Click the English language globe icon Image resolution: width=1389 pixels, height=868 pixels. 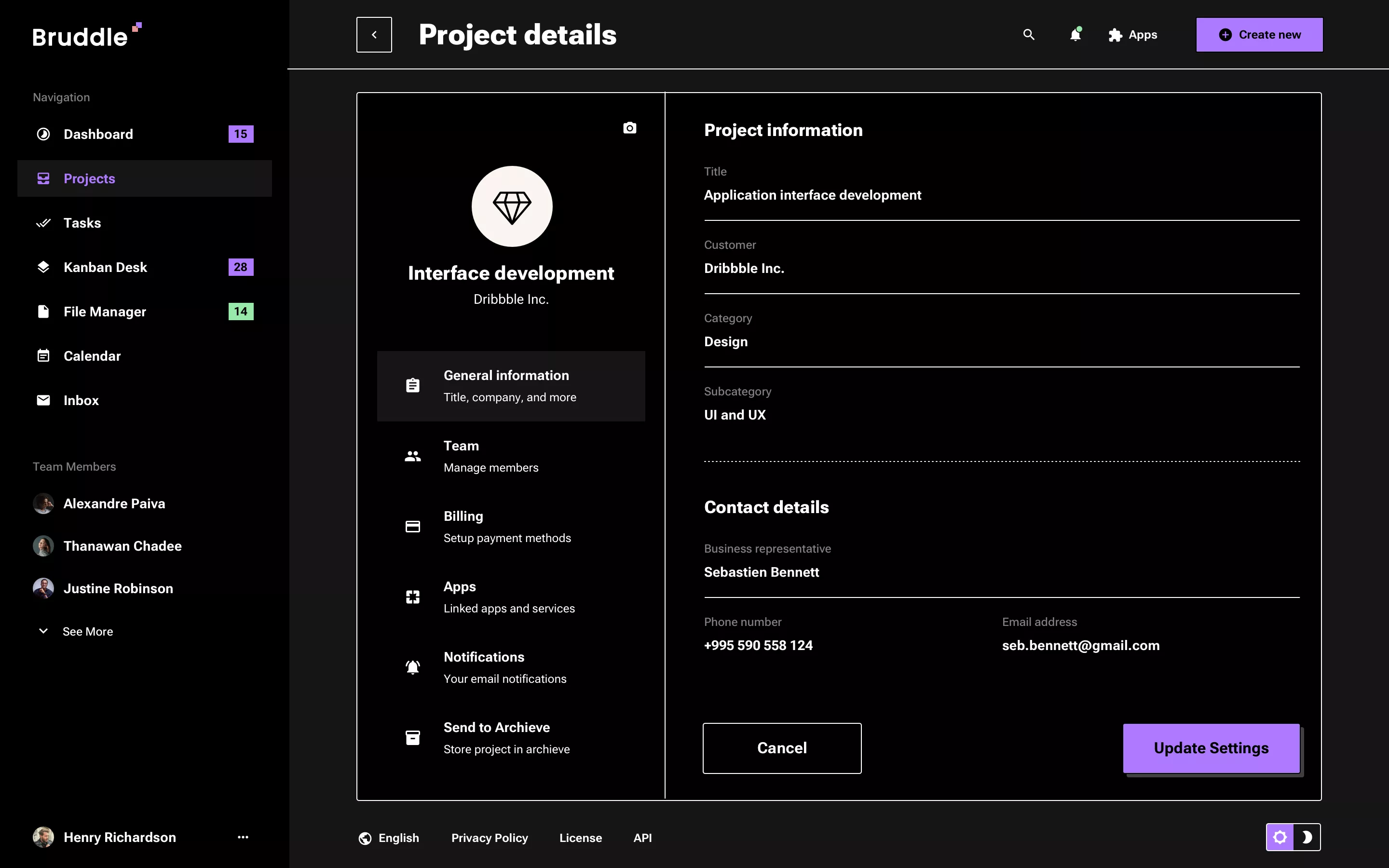365,838
